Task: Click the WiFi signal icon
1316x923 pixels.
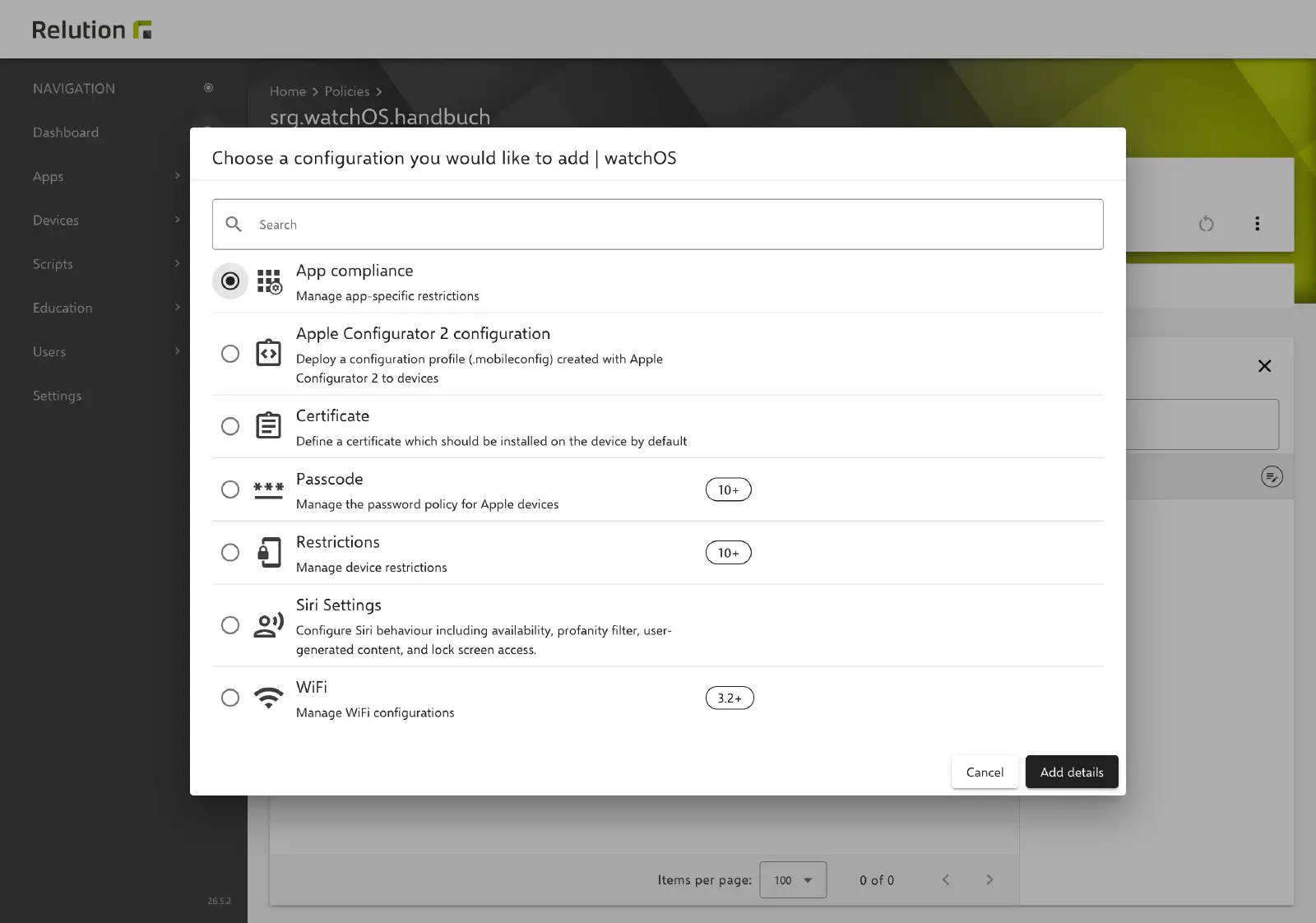Action: [x=268, y=698]
